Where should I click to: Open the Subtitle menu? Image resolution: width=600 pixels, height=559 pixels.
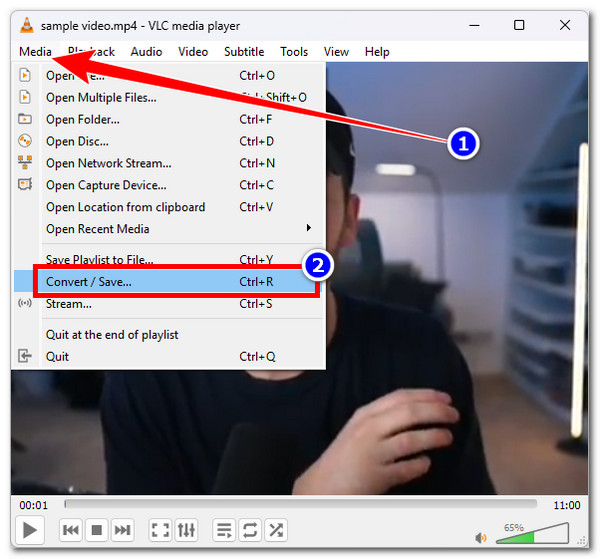click(x=244, y=51)
